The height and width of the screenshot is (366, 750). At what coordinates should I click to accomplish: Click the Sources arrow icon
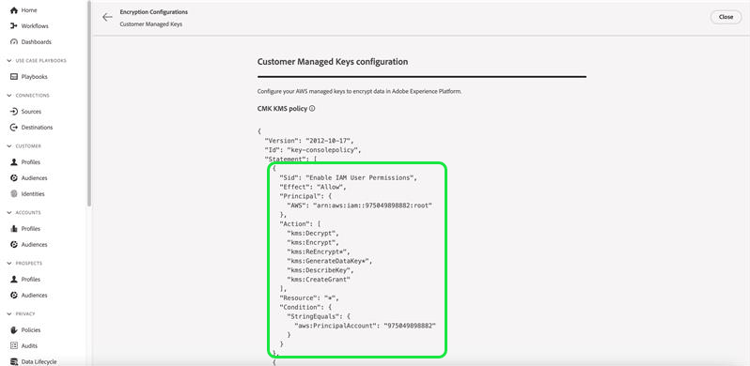coord(14,111)
